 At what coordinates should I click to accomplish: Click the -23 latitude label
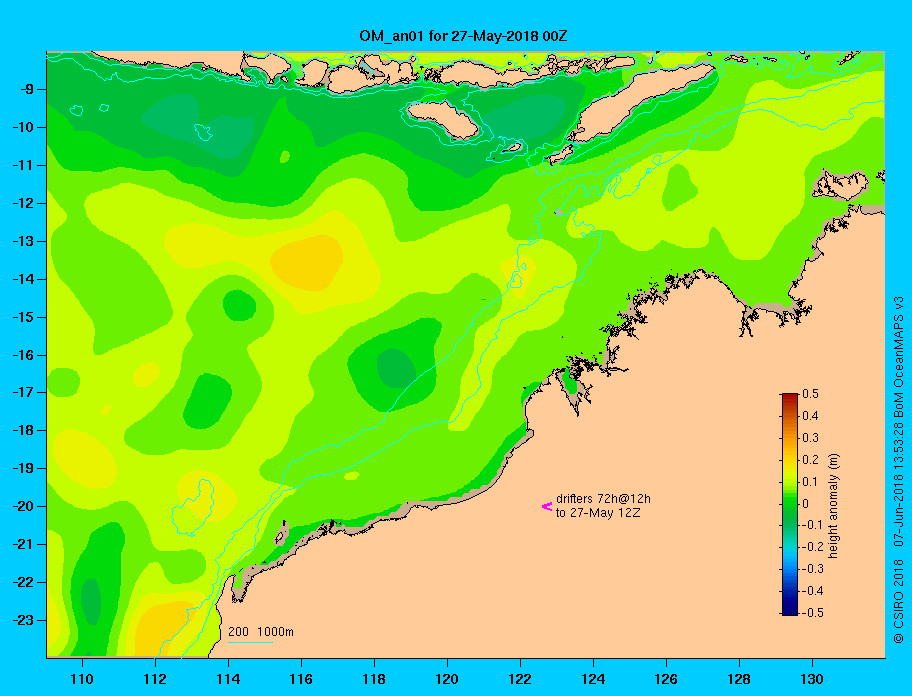tap(22, 620)
